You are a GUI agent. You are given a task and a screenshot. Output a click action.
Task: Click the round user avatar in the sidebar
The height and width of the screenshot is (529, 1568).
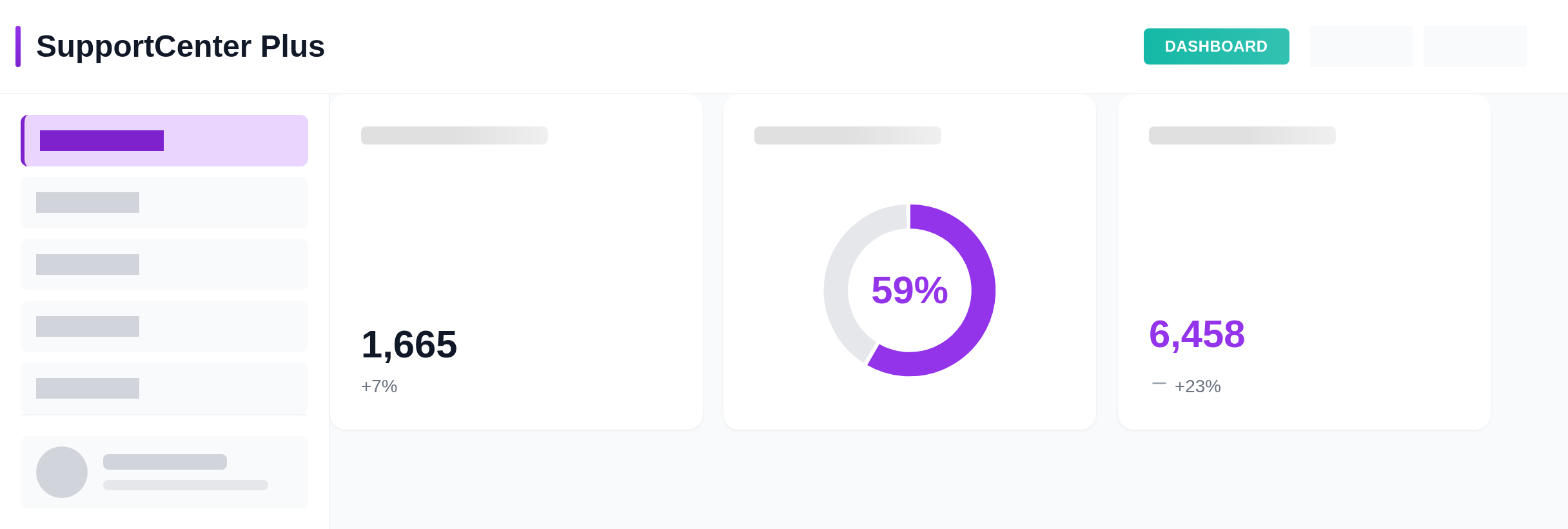[x=62, y=472]
